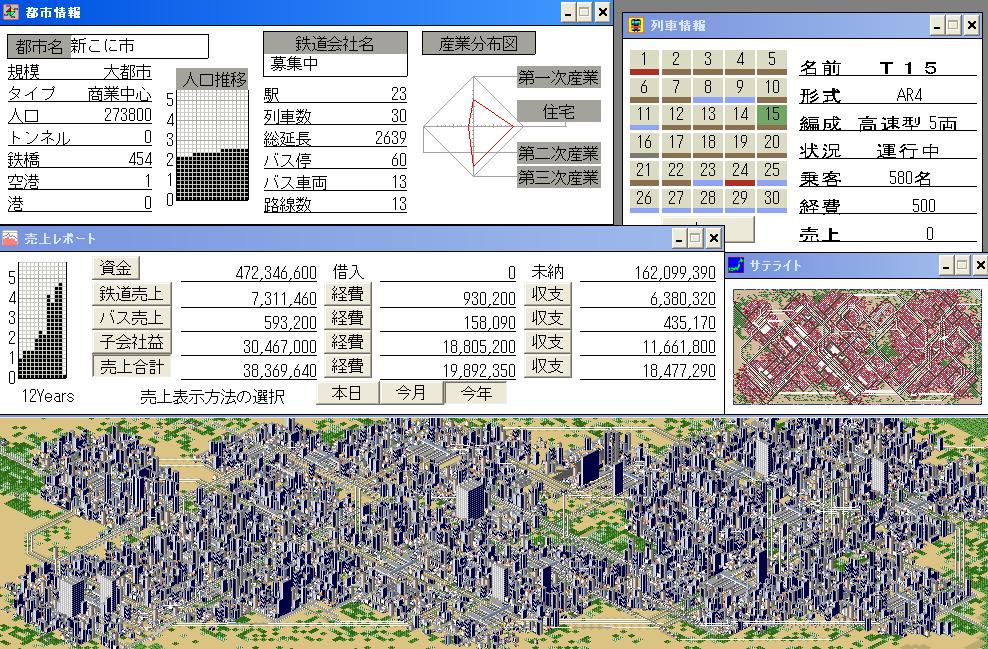This screenshot has height=649, width=988.
Task: Click the 第三次産業 label
Action: pos(558,177)
